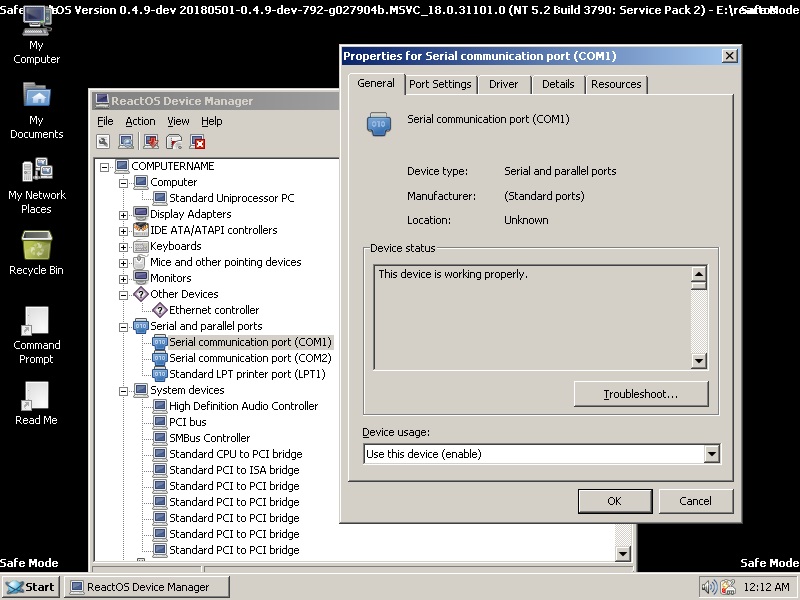Click Cancel in Properties dialog

pos(695,501)
